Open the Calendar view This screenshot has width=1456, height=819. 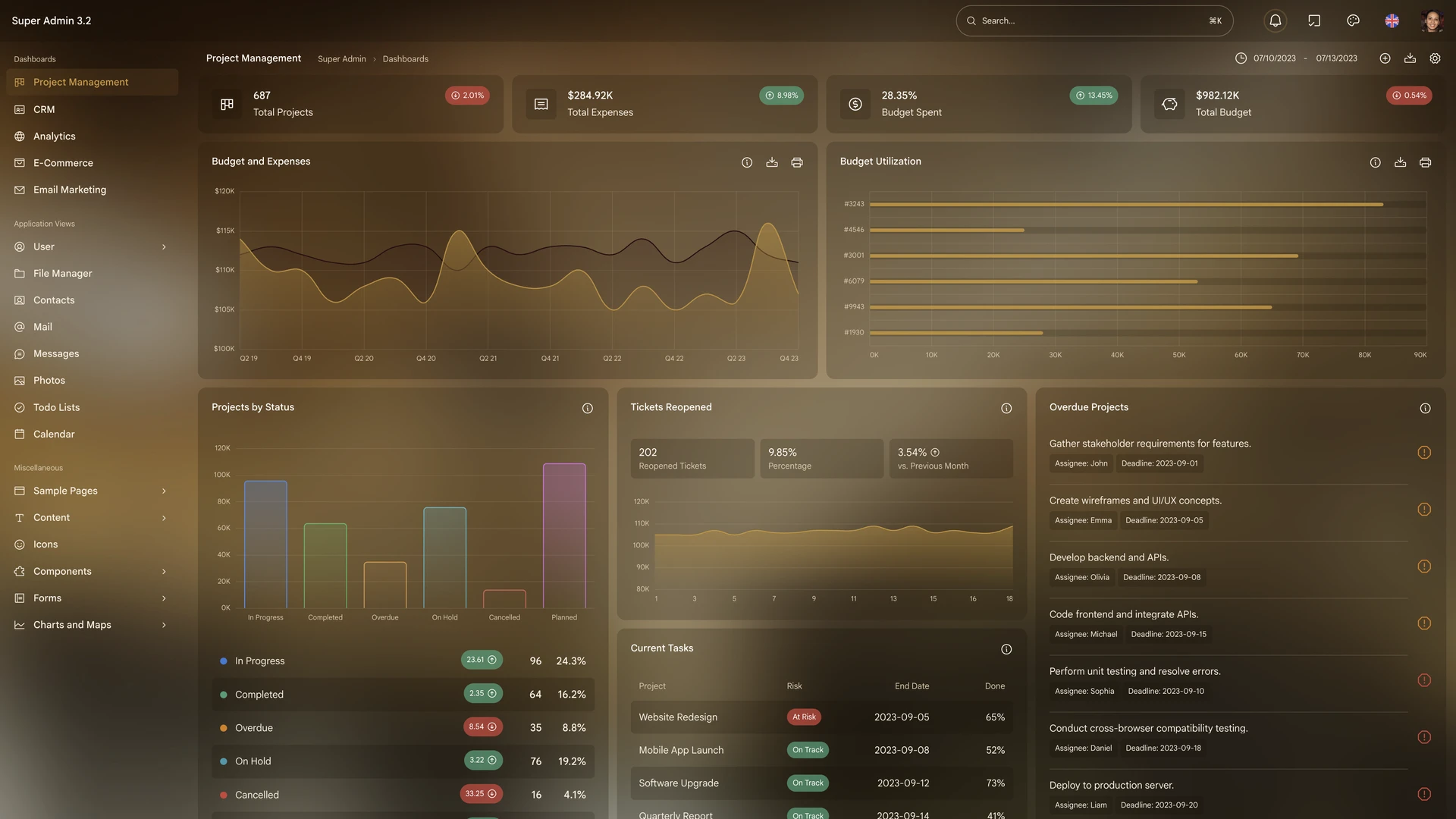tap(92, 434)
